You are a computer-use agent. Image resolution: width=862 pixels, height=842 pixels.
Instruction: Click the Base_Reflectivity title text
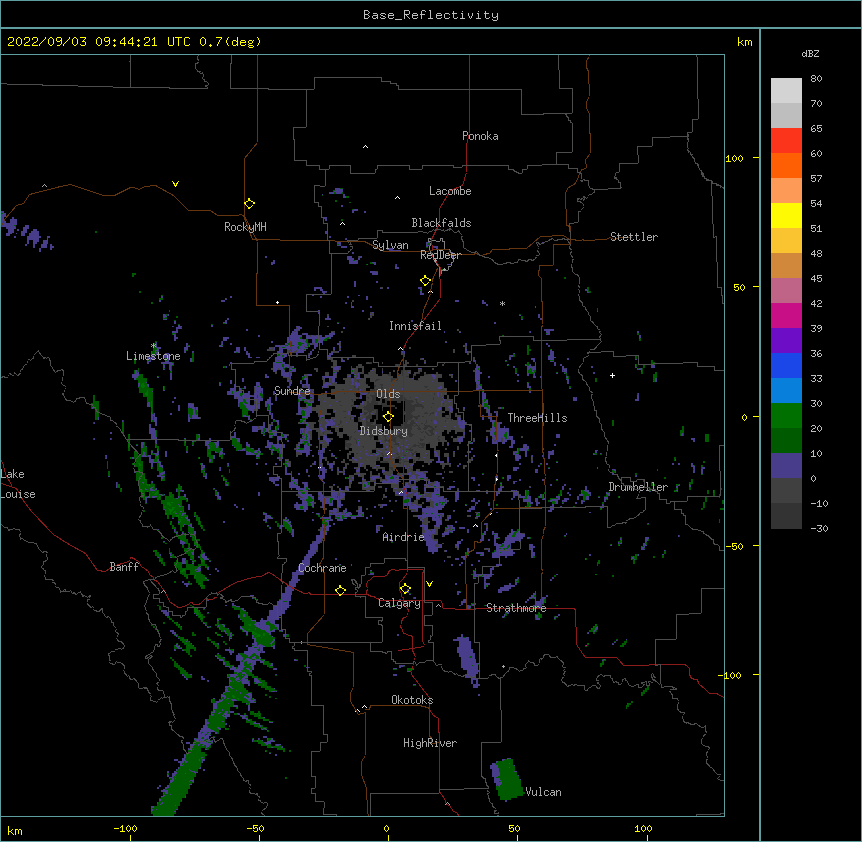tap(431, 15)
